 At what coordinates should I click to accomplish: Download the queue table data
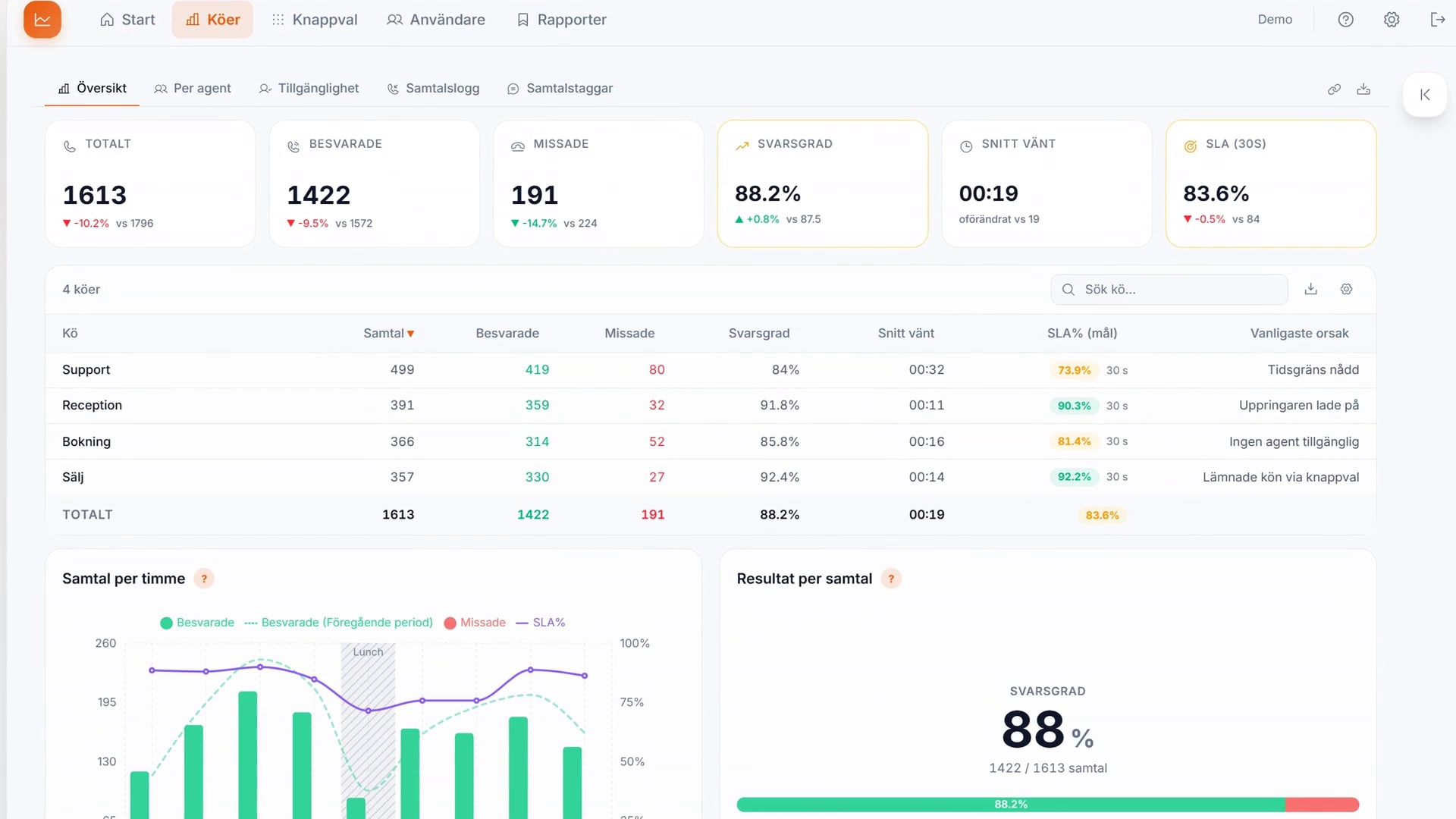[1310, 289]
